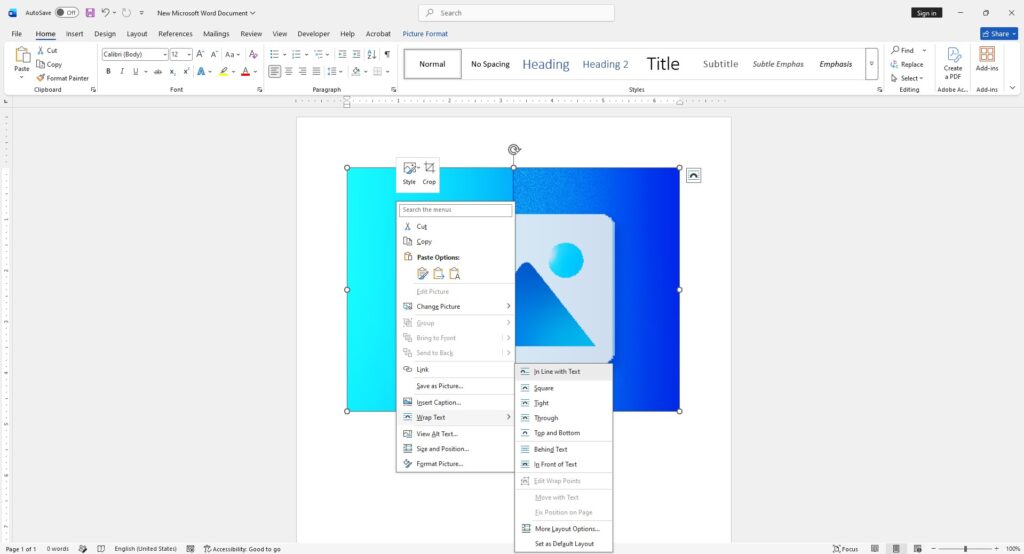1024x554 pixels.
Task: Click the Create a PDF icon
Action: point(953,63)
